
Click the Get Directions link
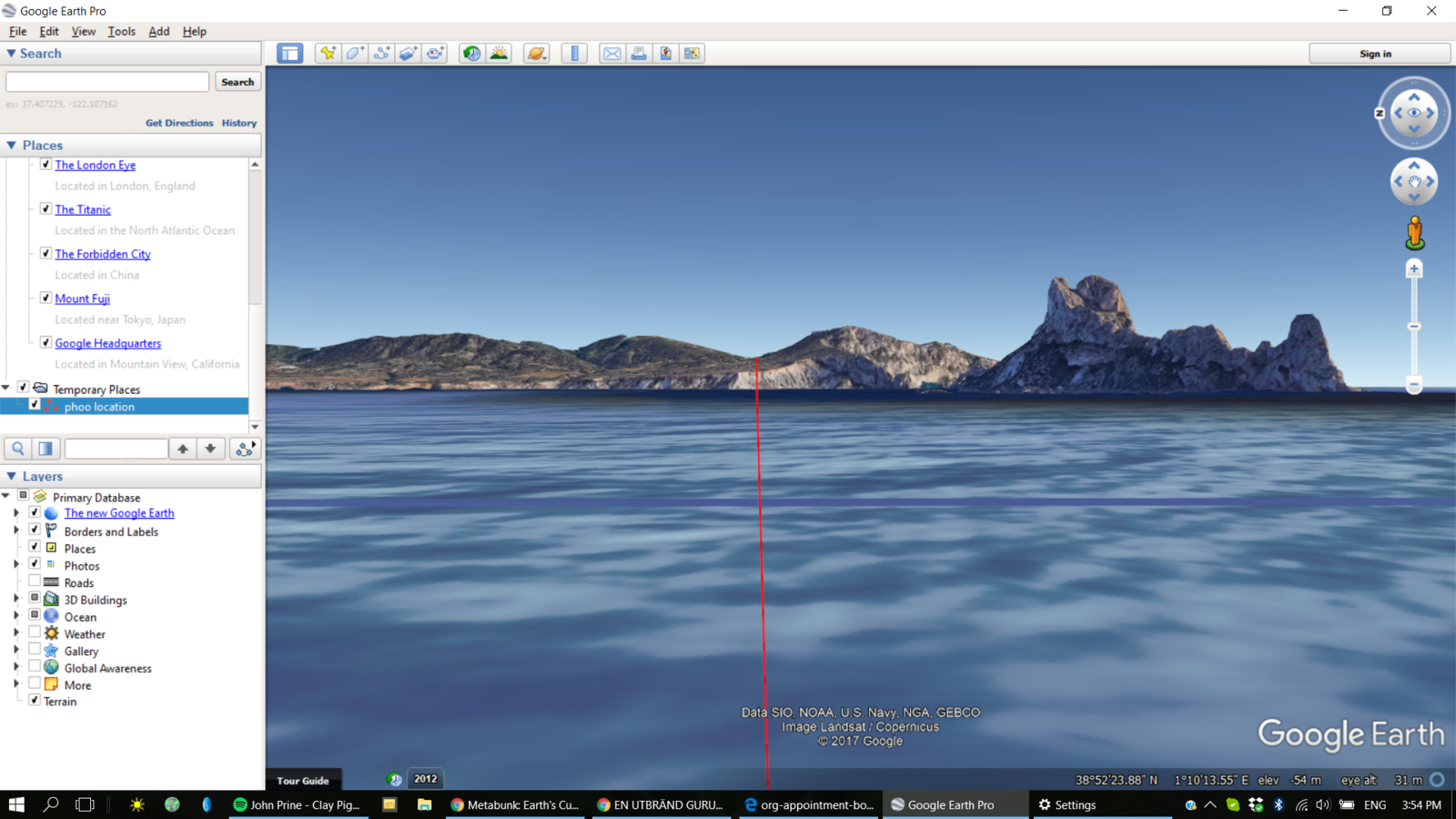[179, 123]
